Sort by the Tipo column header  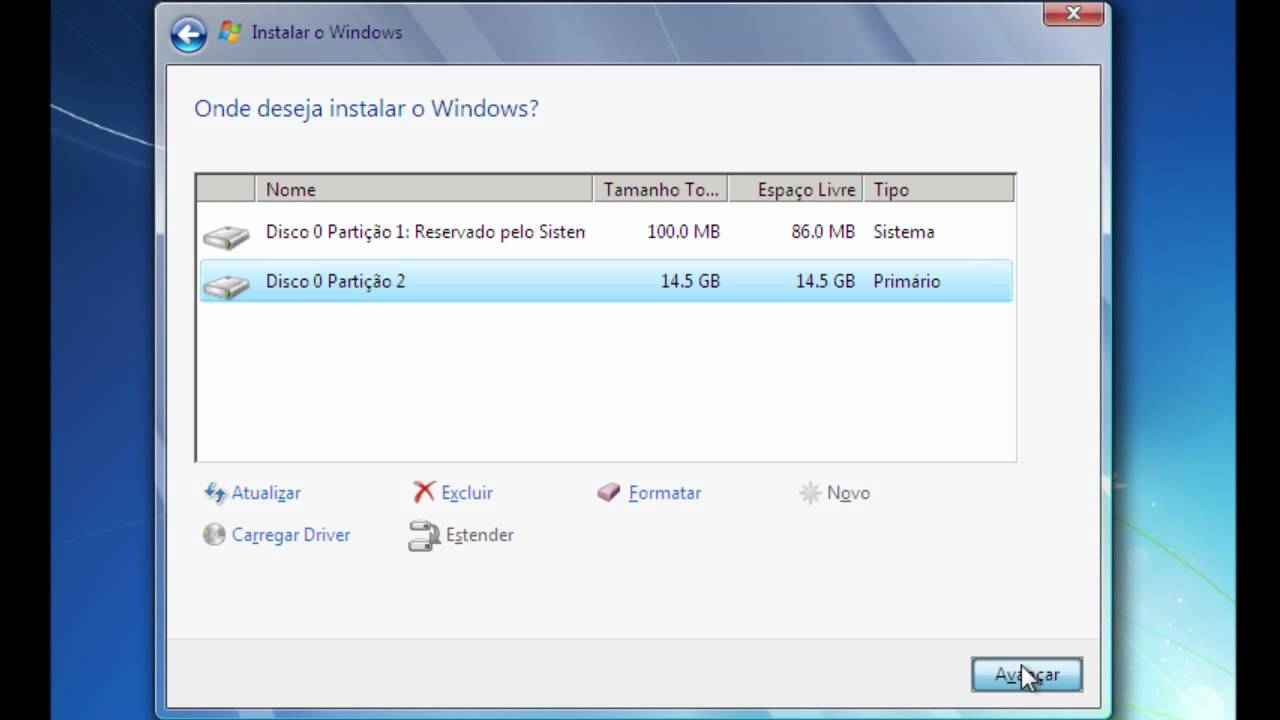pyautogui.click(x=939, y=189)
